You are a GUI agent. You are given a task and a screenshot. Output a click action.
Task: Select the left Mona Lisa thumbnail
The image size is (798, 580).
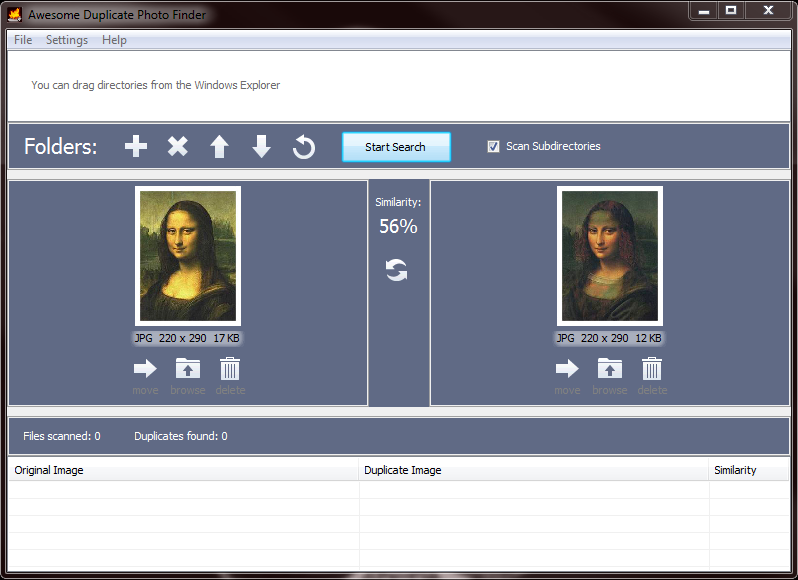tap(188, 256)
